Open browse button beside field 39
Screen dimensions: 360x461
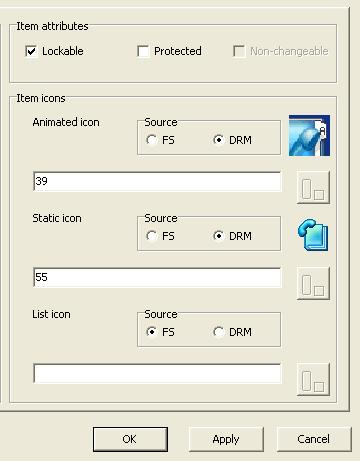point(313,187)
